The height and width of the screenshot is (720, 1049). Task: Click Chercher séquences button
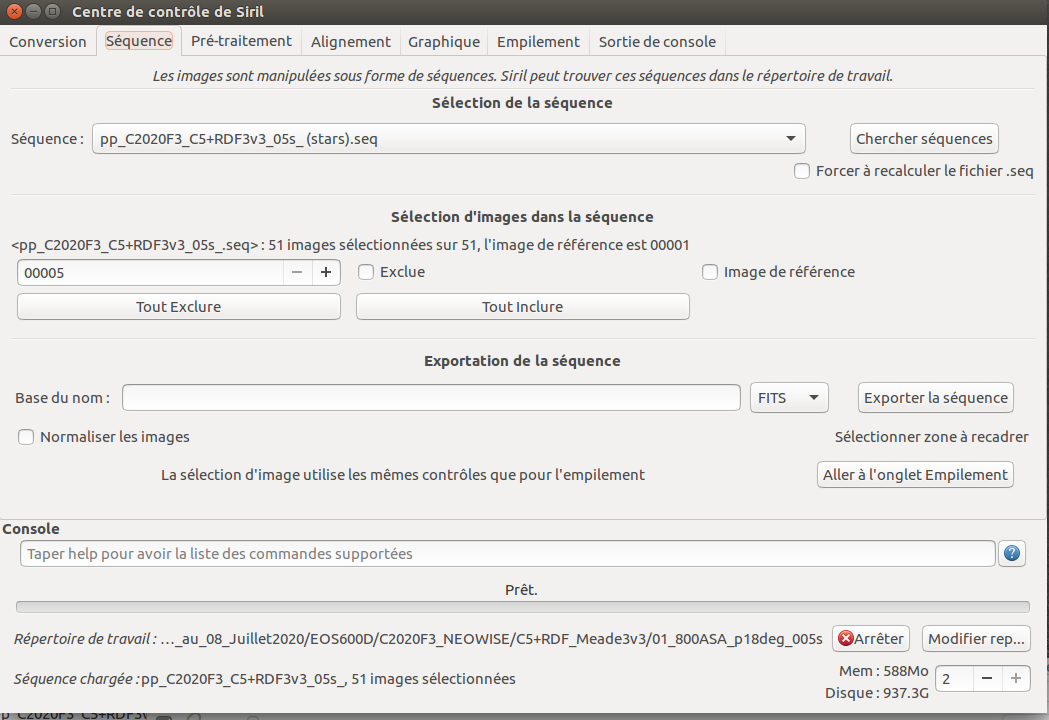[x=924, y=139]
